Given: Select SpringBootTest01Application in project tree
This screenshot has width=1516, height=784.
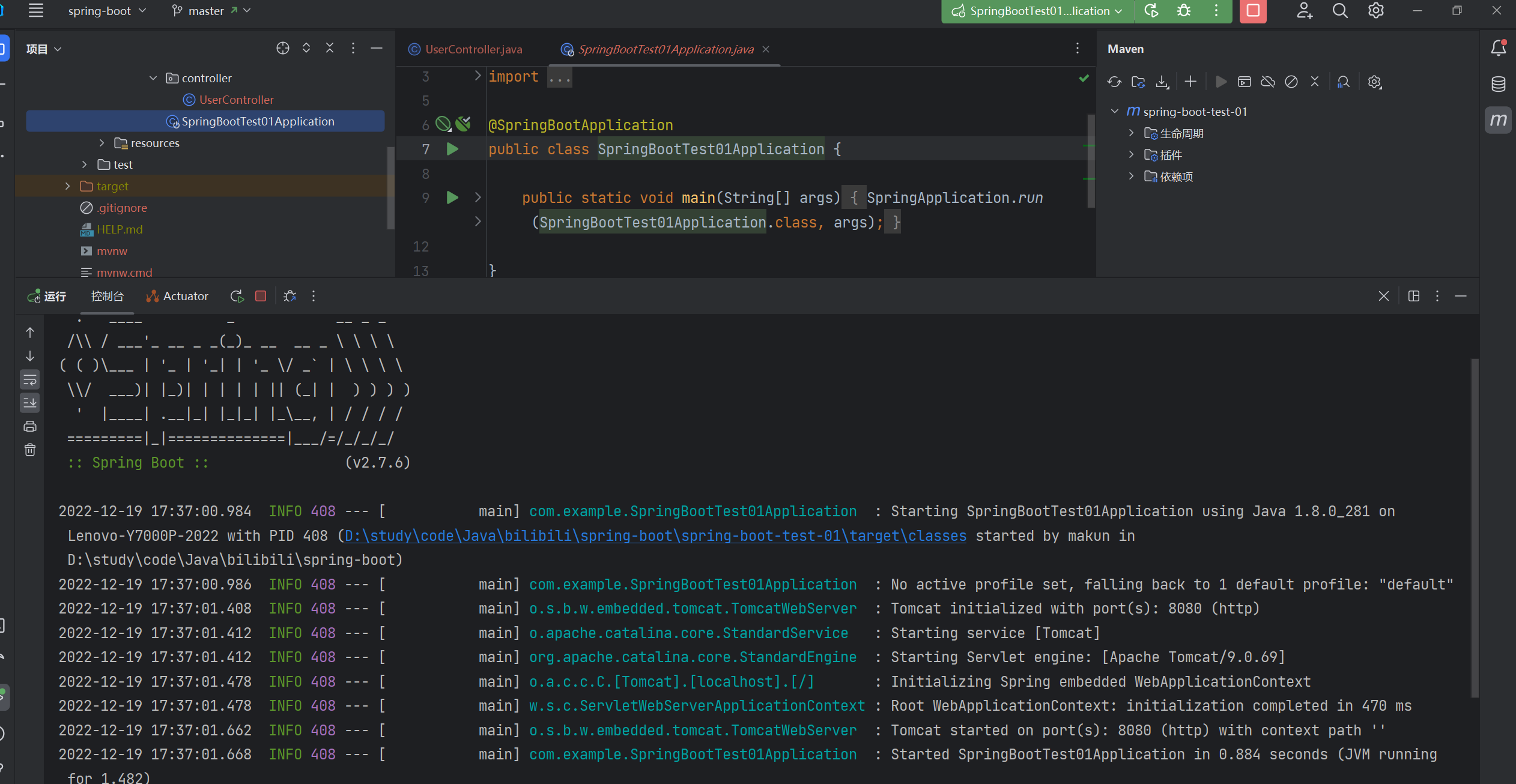Looking at the screenshot, I should pyautogui.click(x=205, y=121).
